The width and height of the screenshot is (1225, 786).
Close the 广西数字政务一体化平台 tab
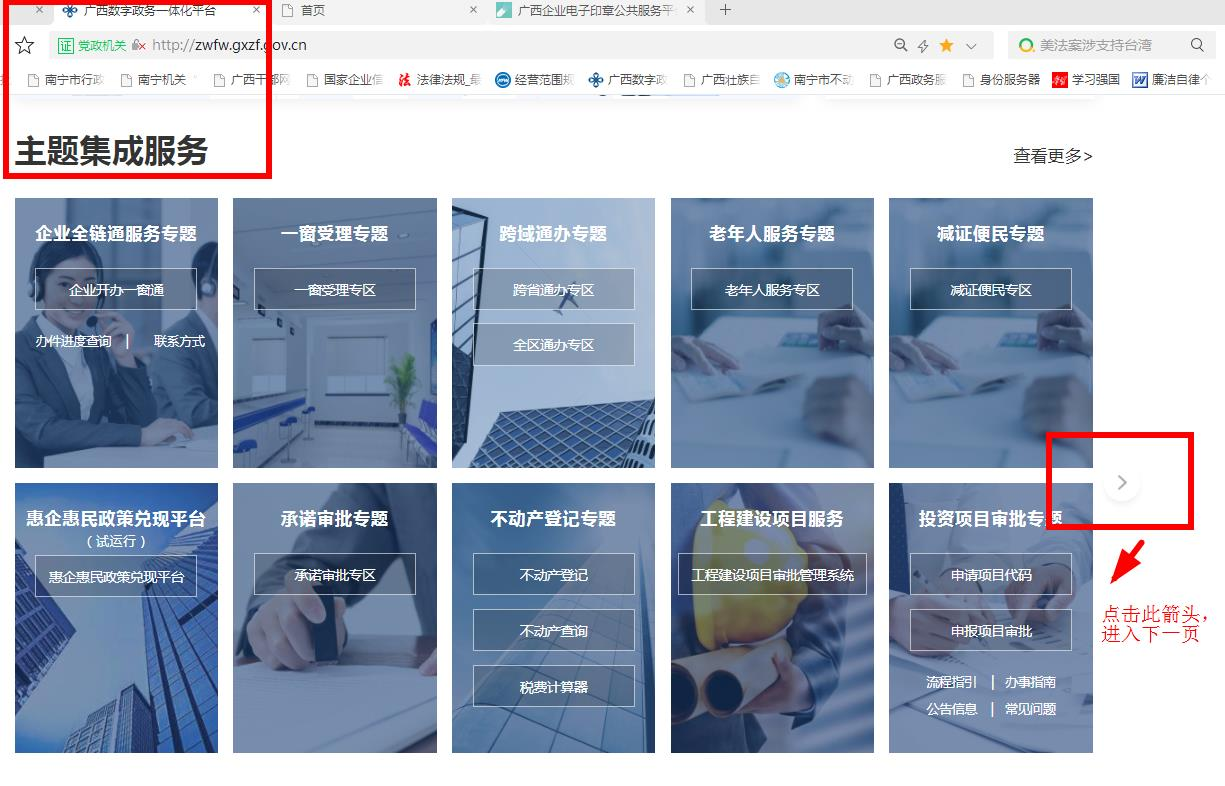click(x=256, y=10)
